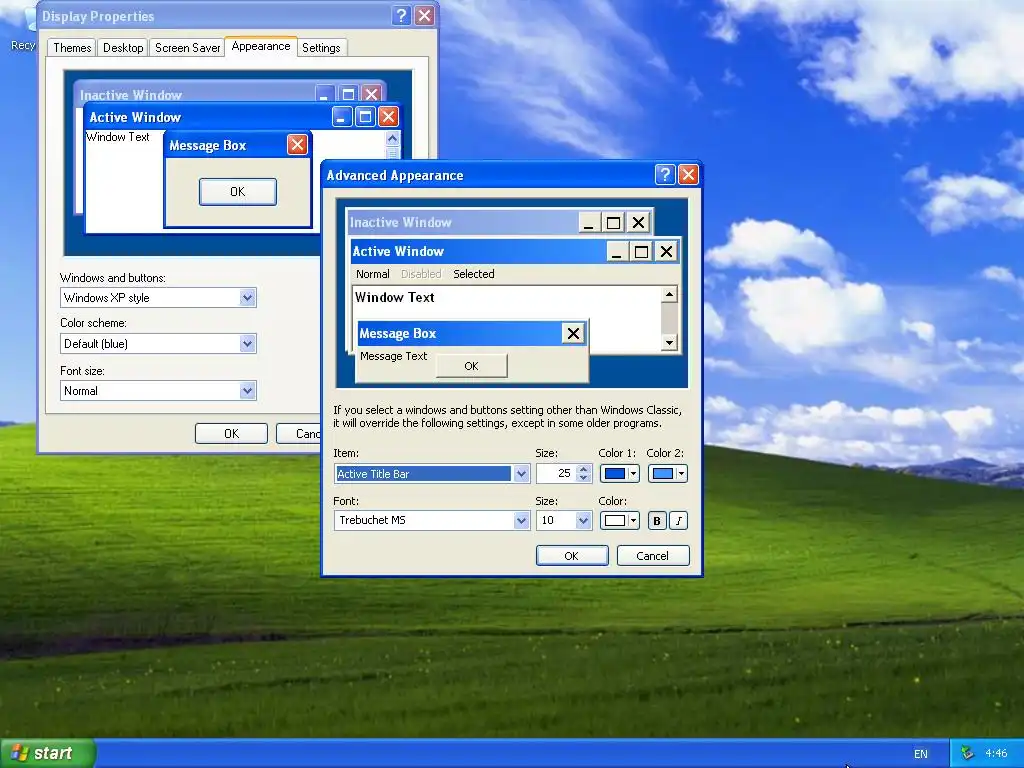Click Window Text in Advanced preview

coord(394,297)
